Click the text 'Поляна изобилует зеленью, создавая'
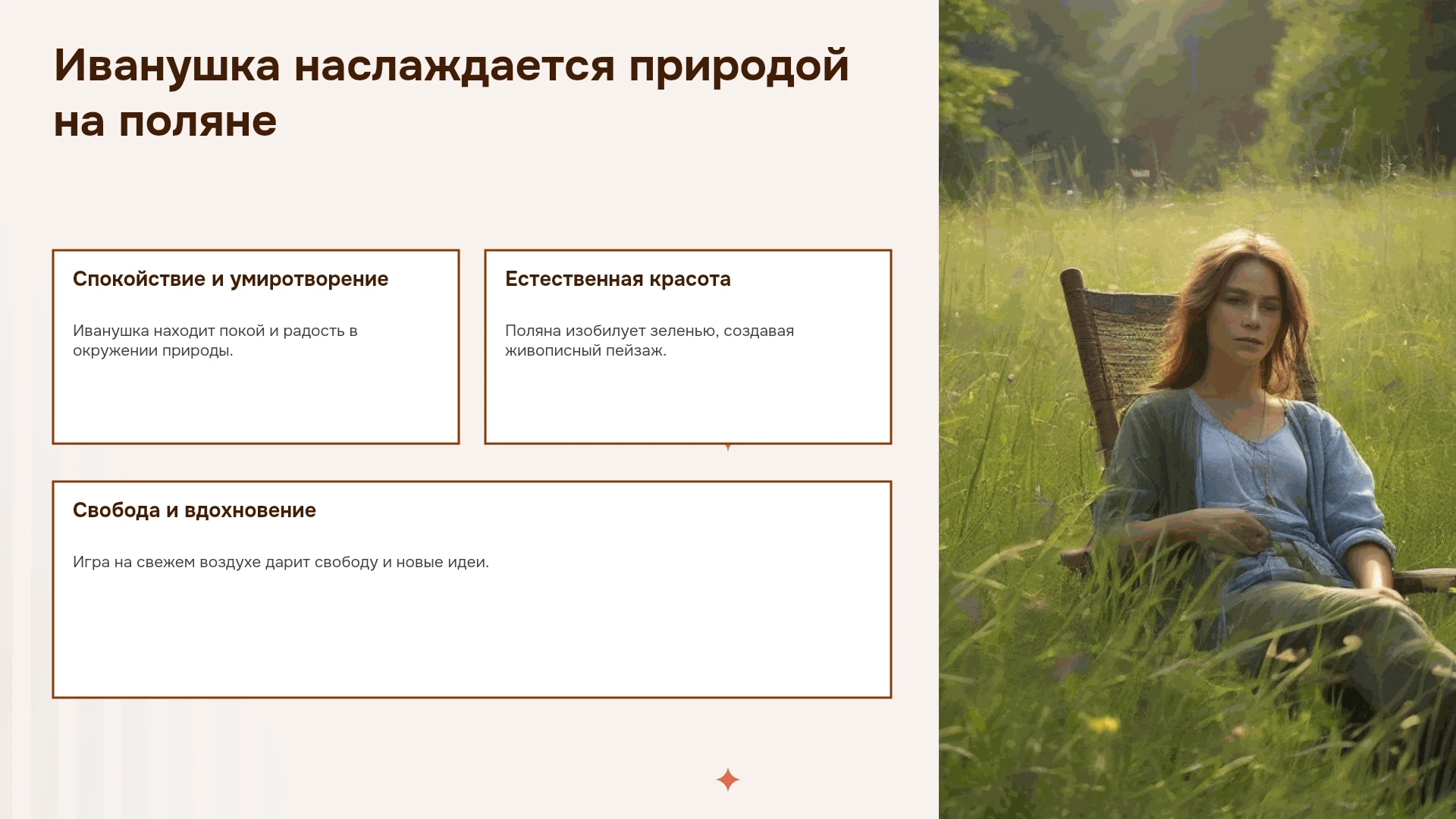The image size is (1456, 819). point(650,331)
